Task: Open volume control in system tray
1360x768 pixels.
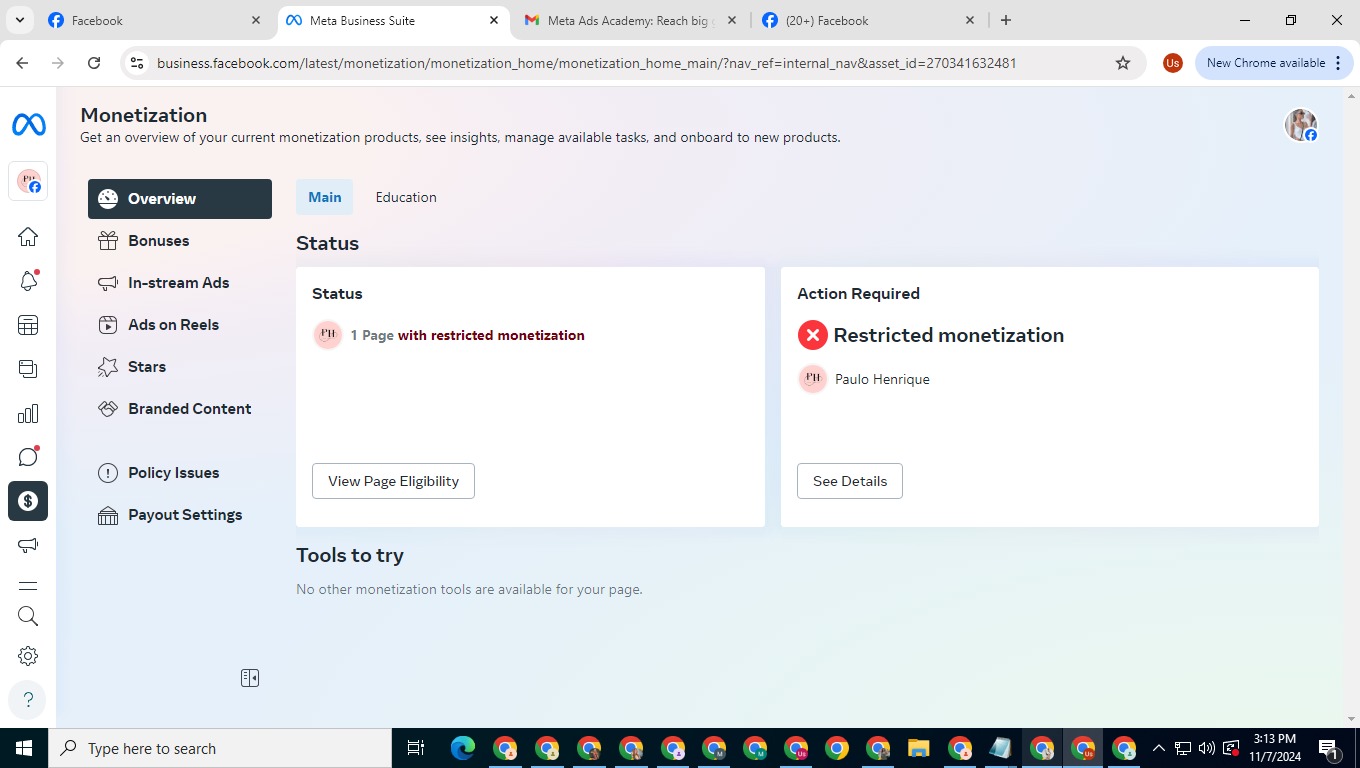Action: [1207, 748]
